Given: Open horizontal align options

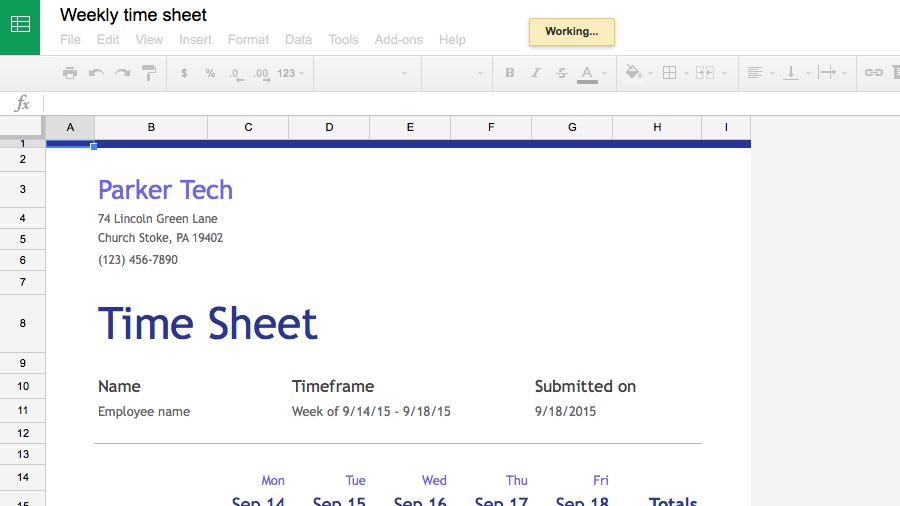Looking at the screenshot, I should [755, 73].
